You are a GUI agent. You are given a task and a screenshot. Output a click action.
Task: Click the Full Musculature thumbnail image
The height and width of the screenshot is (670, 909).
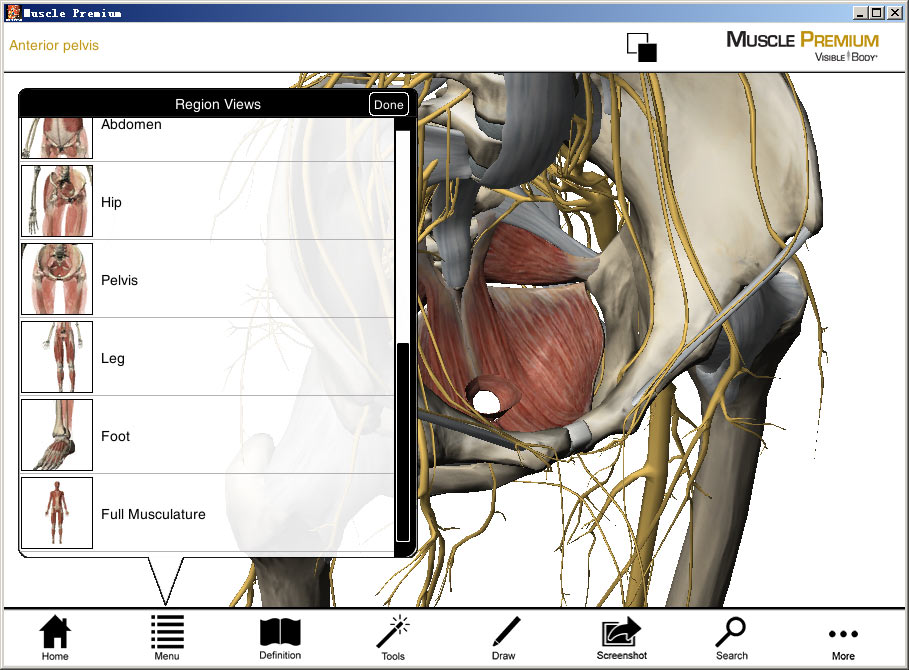(x=57, y=513)
